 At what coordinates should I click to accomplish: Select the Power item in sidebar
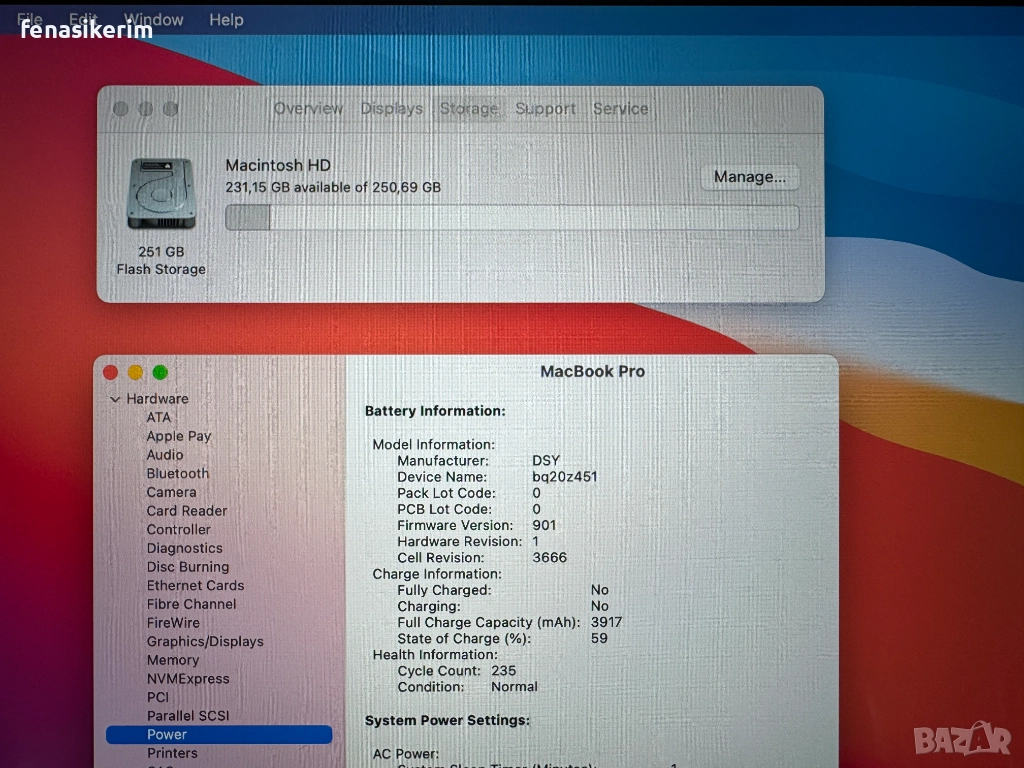click(167, 735)
